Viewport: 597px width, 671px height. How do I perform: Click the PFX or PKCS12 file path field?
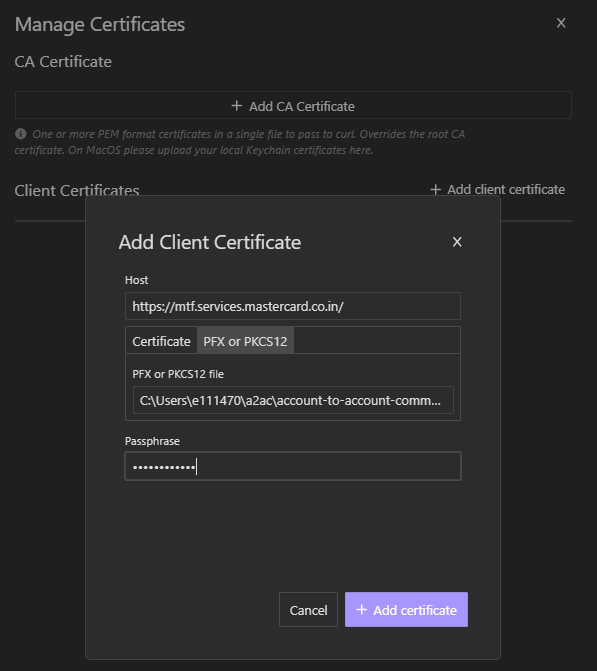click(293, 400)
